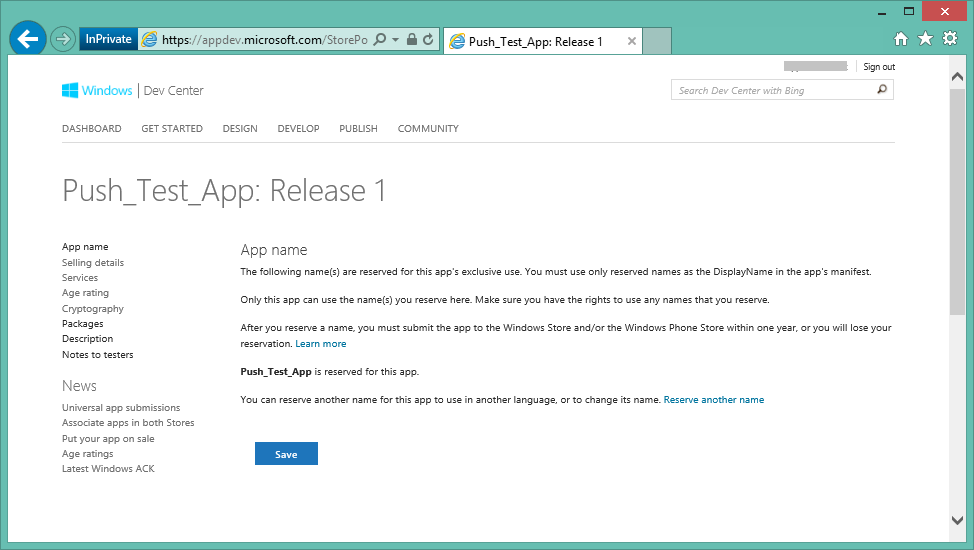Open Age ratings news link
The height and width of the screenshot is (550, 974).
click(x=88, y=454)
